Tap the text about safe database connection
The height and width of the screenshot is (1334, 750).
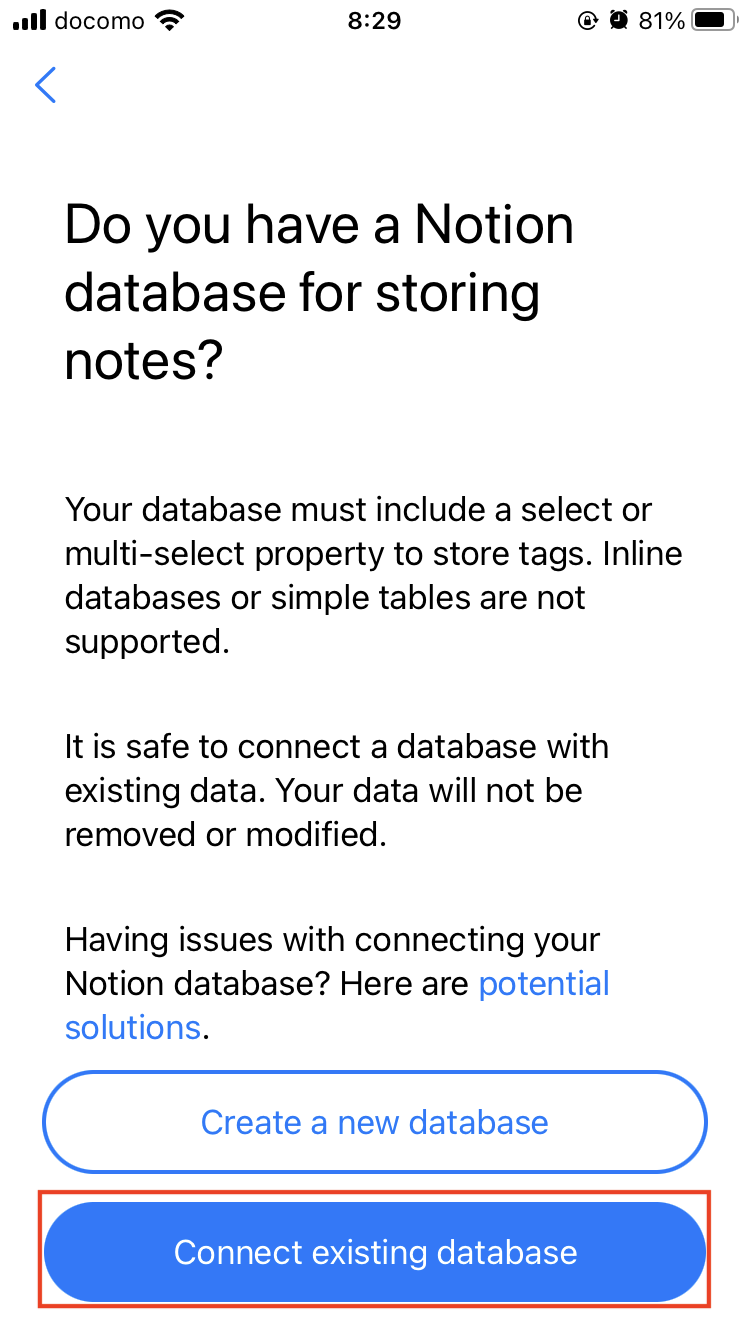click(x=340, y=790)
